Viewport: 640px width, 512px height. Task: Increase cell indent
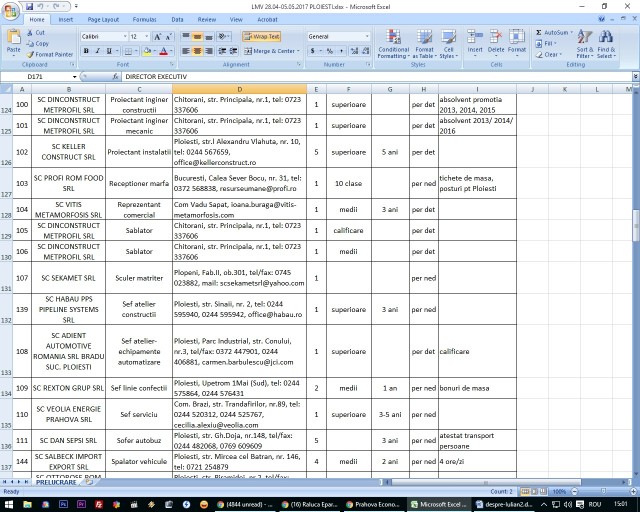coord(233,51)
